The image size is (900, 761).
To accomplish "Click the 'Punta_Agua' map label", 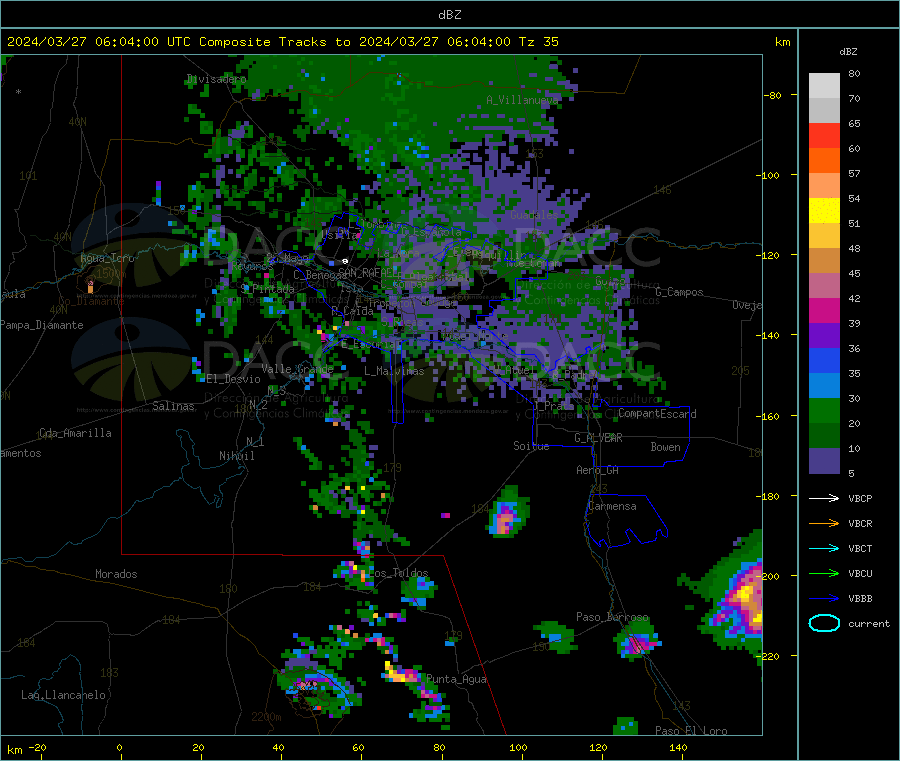I will (456, 679).
